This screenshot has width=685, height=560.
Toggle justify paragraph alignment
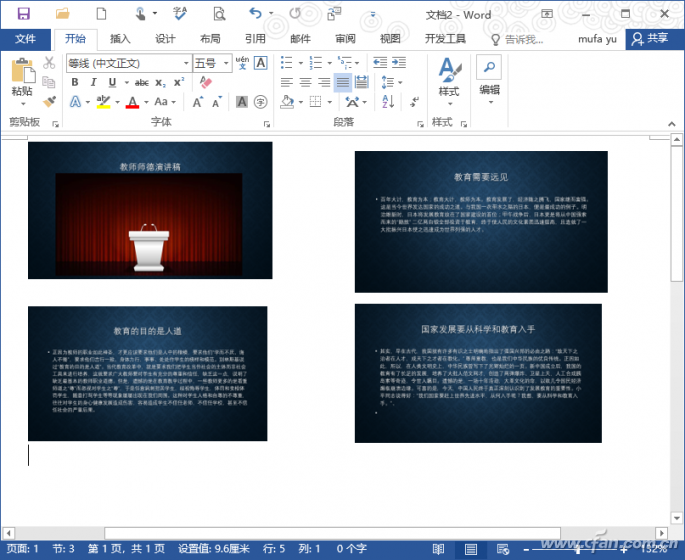pos(344,83)
